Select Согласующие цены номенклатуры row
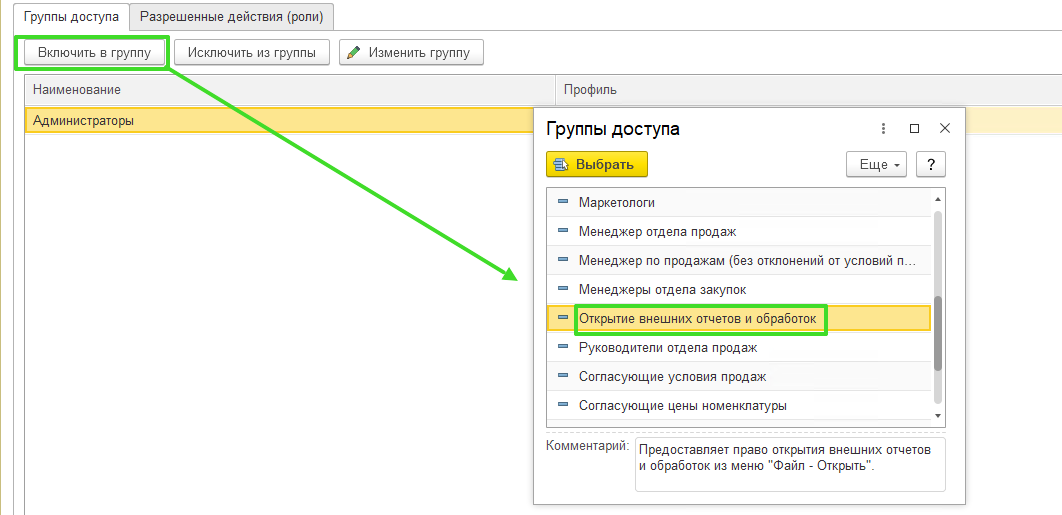The height and width of the screenshot is (515, 1062). (739, 406)
